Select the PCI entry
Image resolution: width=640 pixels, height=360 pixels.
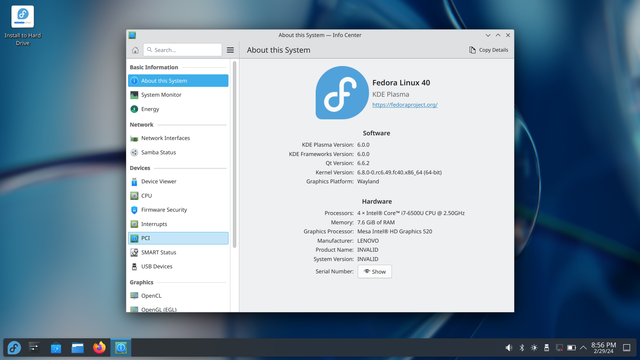coord(178,238)
